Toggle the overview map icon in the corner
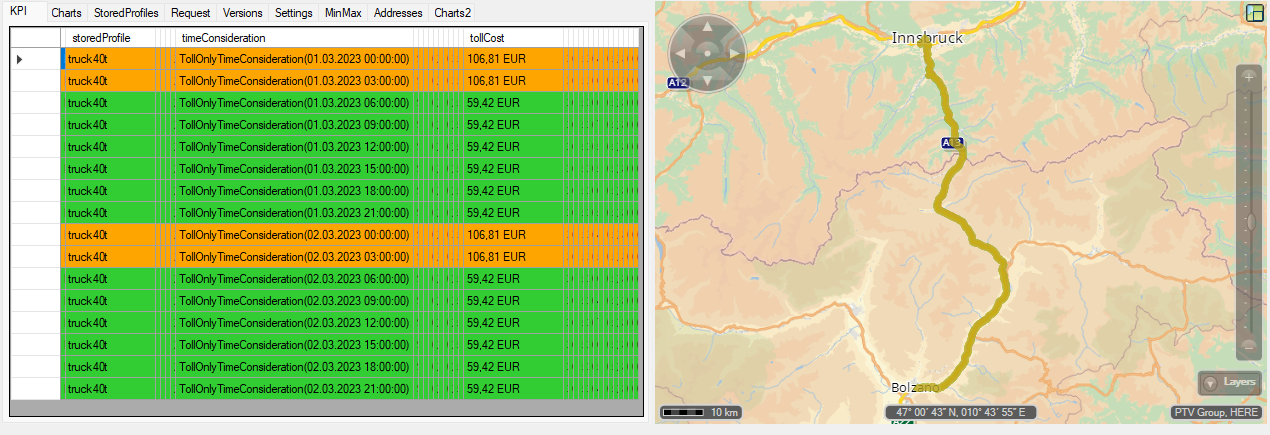 tap(1254, 13)
